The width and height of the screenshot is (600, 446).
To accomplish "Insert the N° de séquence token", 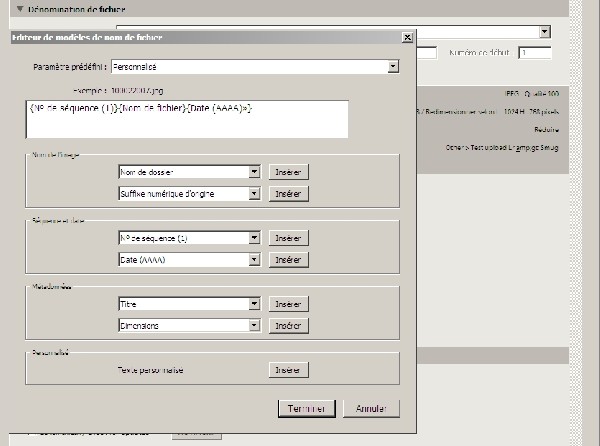I will [x=288, y=238].
